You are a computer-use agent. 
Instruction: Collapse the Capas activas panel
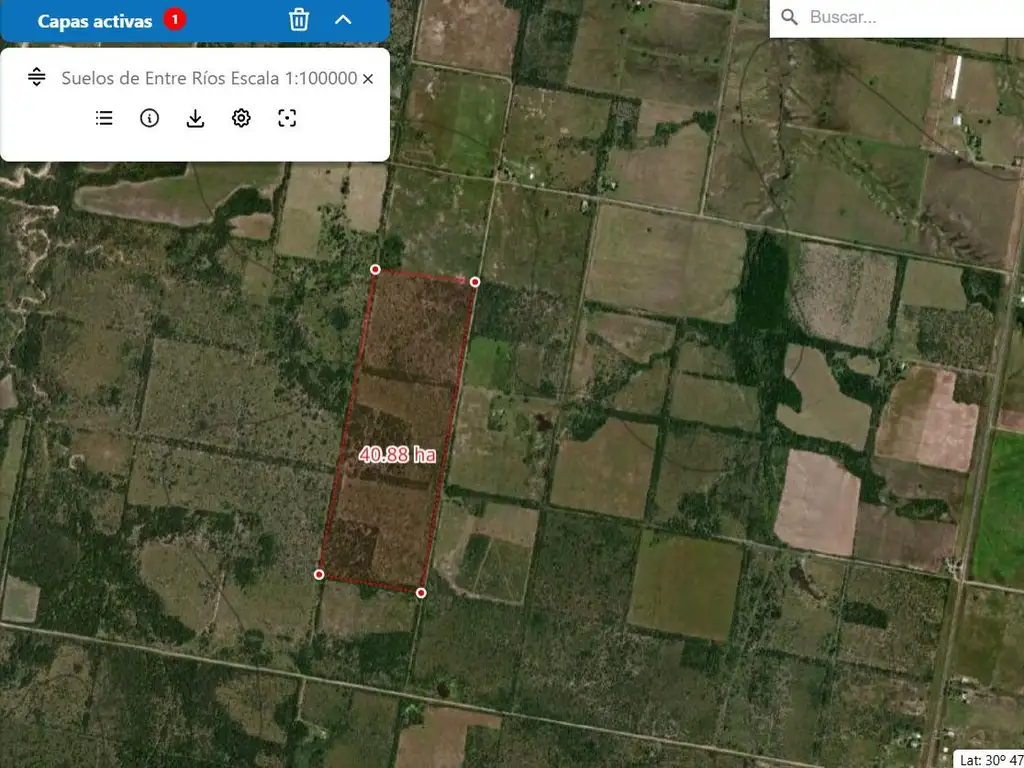point(343,20)
